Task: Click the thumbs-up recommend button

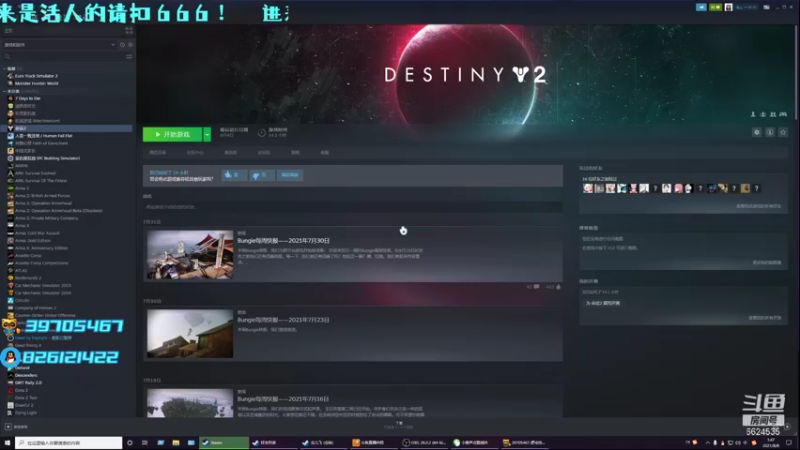Action: [234, 175]
